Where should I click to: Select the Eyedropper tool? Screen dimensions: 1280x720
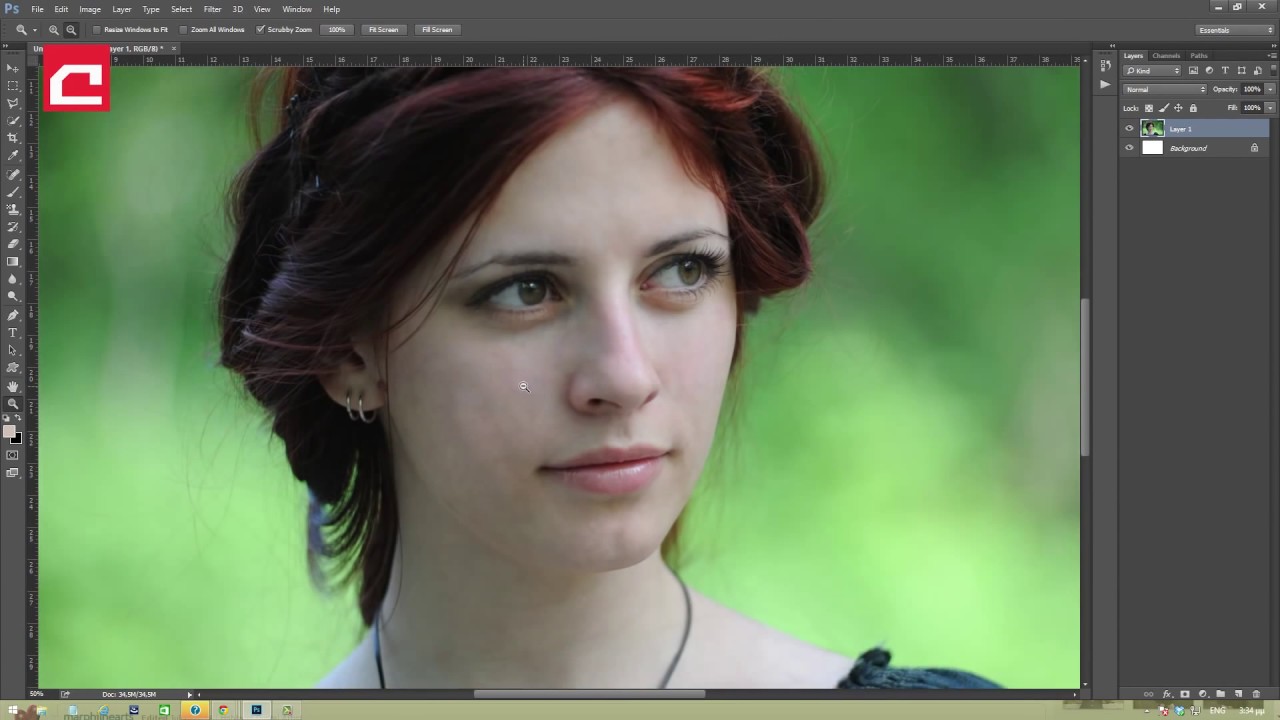pyautogui.click(x=13, y=156)
